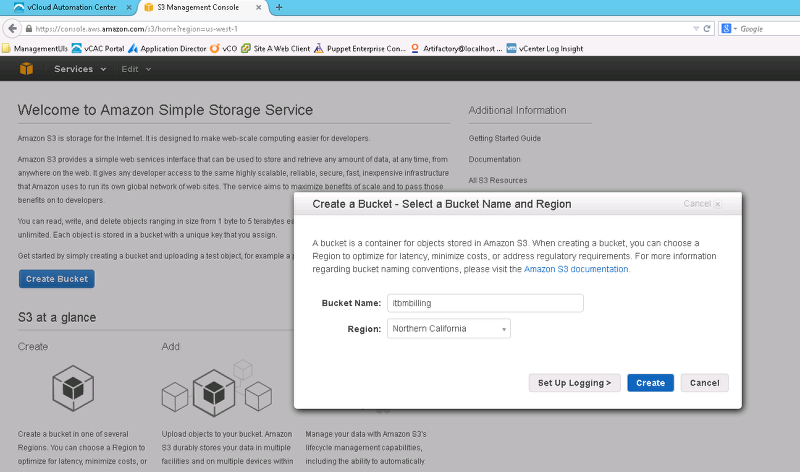Close the vCloud Automation Center tab
The image size is (800, 472).
tap(129, 7)
